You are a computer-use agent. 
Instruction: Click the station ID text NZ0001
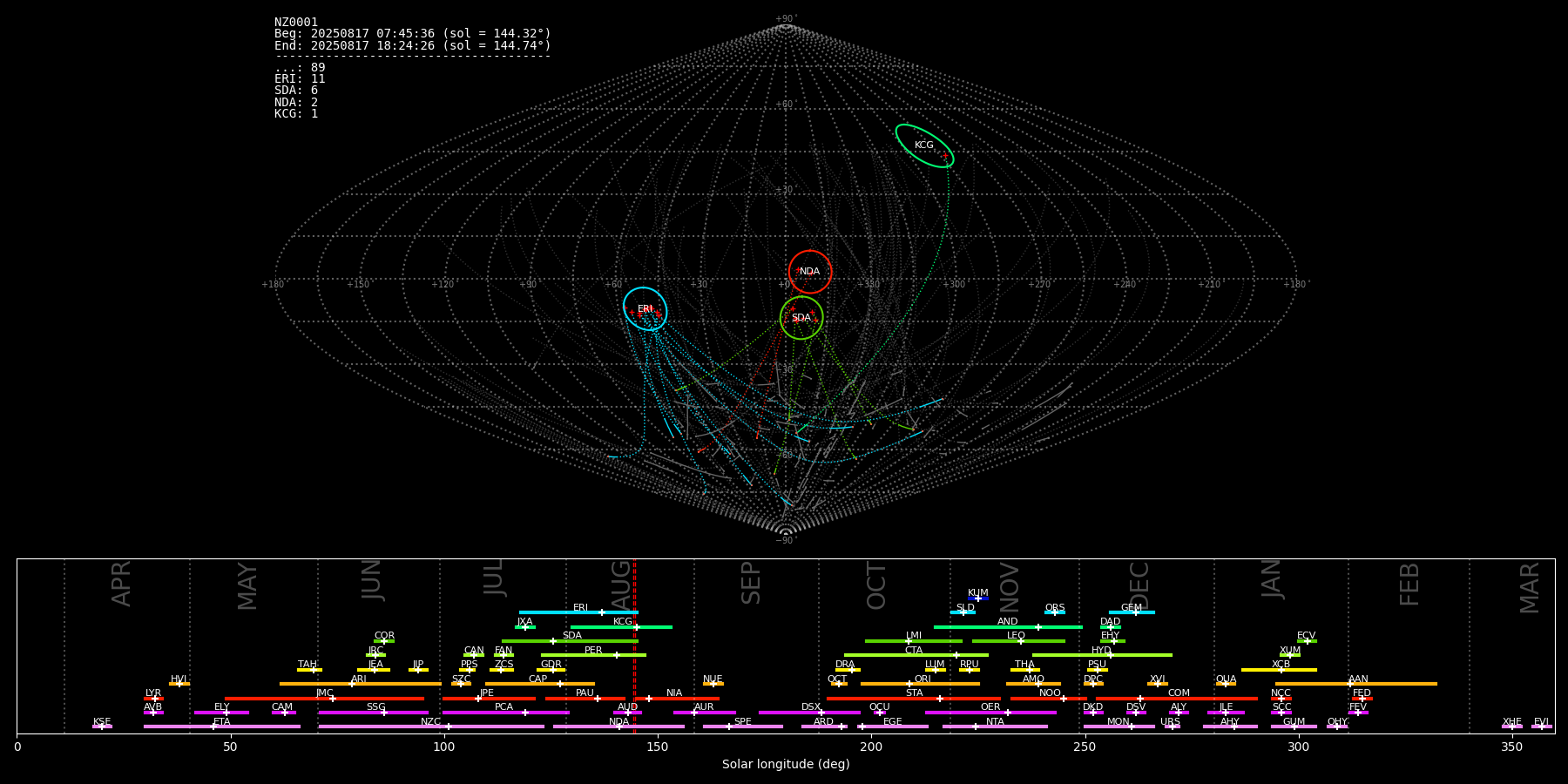pyautogui.click(x=296, y=23)
